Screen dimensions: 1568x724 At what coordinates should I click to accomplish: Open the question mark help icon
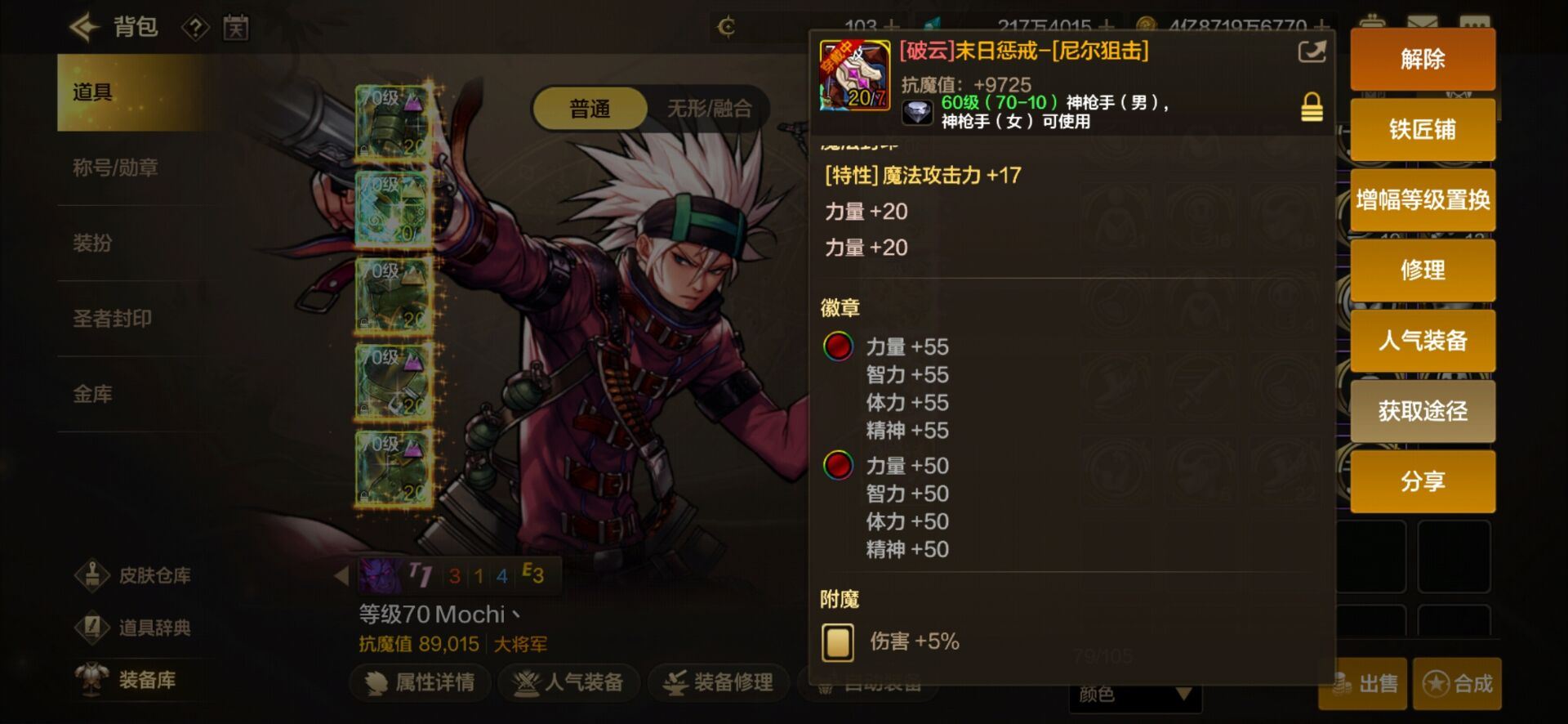195,29
